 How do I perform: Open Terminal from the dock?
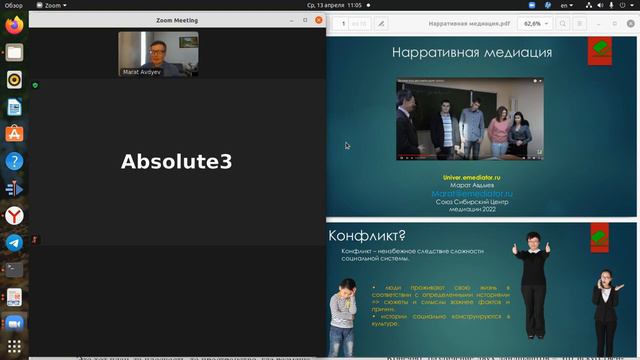pos(14,270)
